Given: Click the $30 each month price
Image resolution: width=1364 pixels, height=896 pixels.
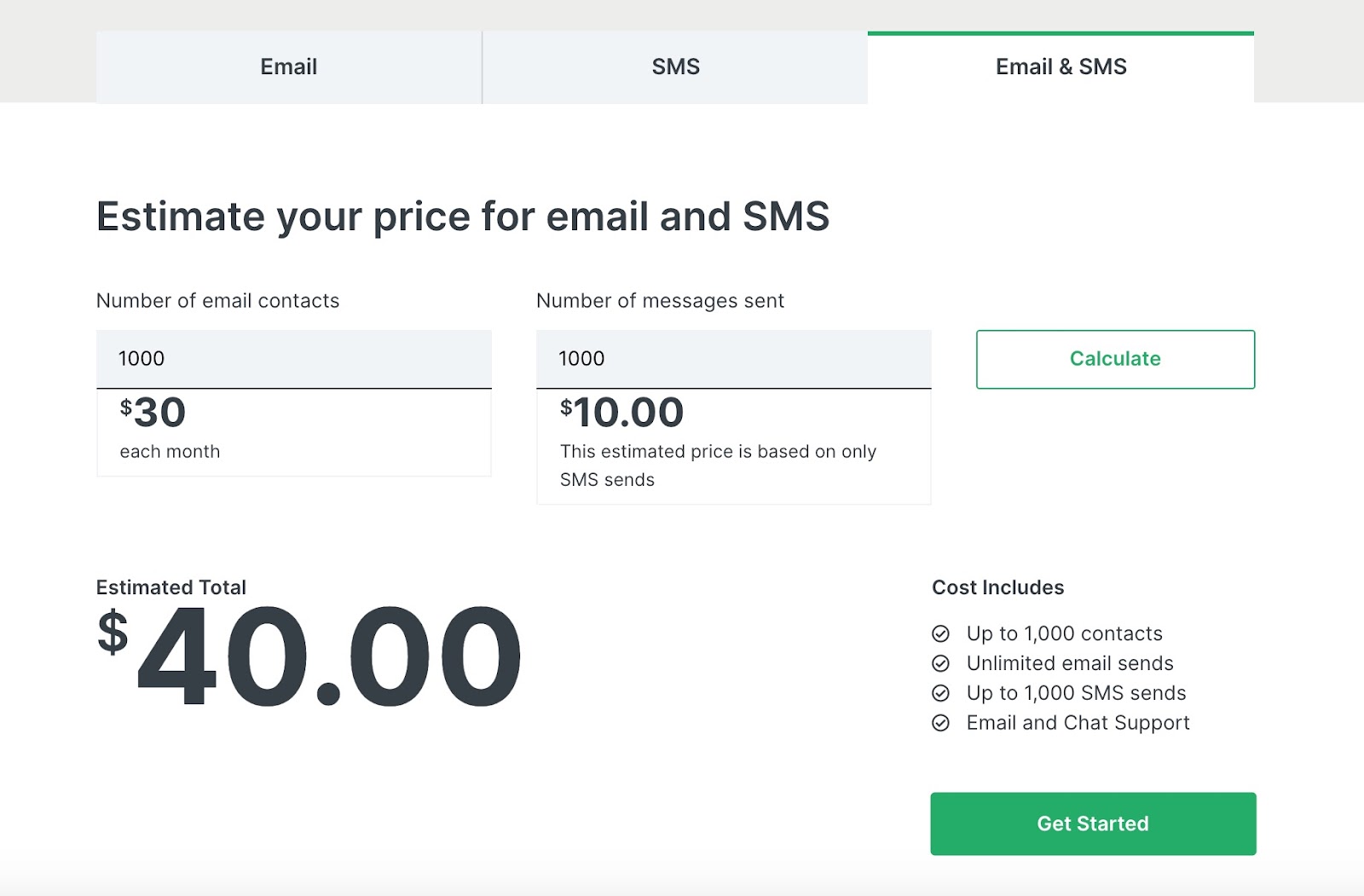Looking at the screenshot, I should [x=153, y=413].
